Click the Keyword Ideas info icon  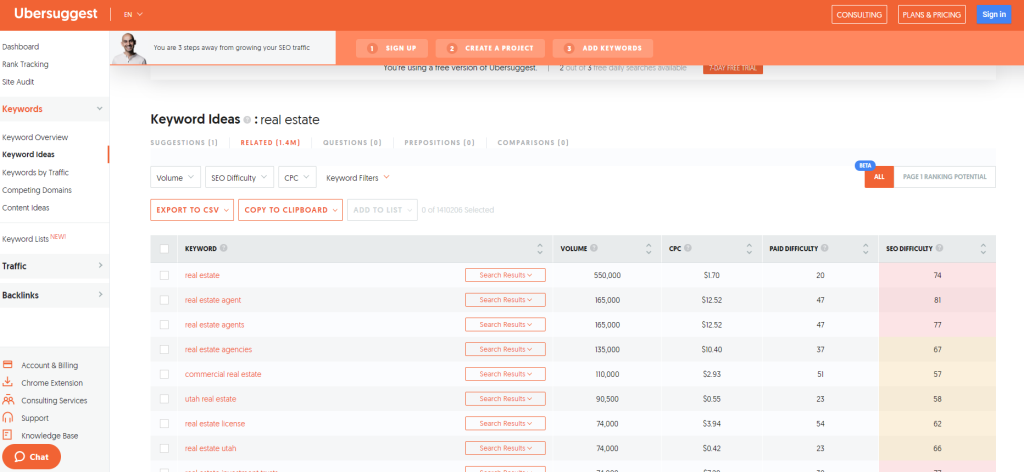pos(247,120)
